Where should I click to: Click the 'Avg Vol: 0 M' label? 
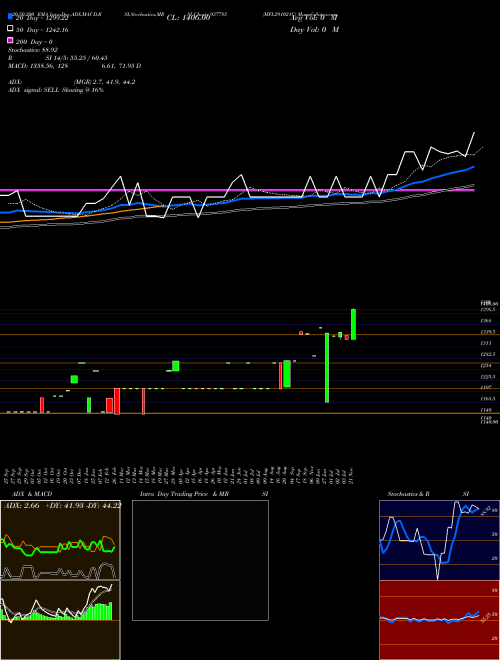[x=314, y=18]
